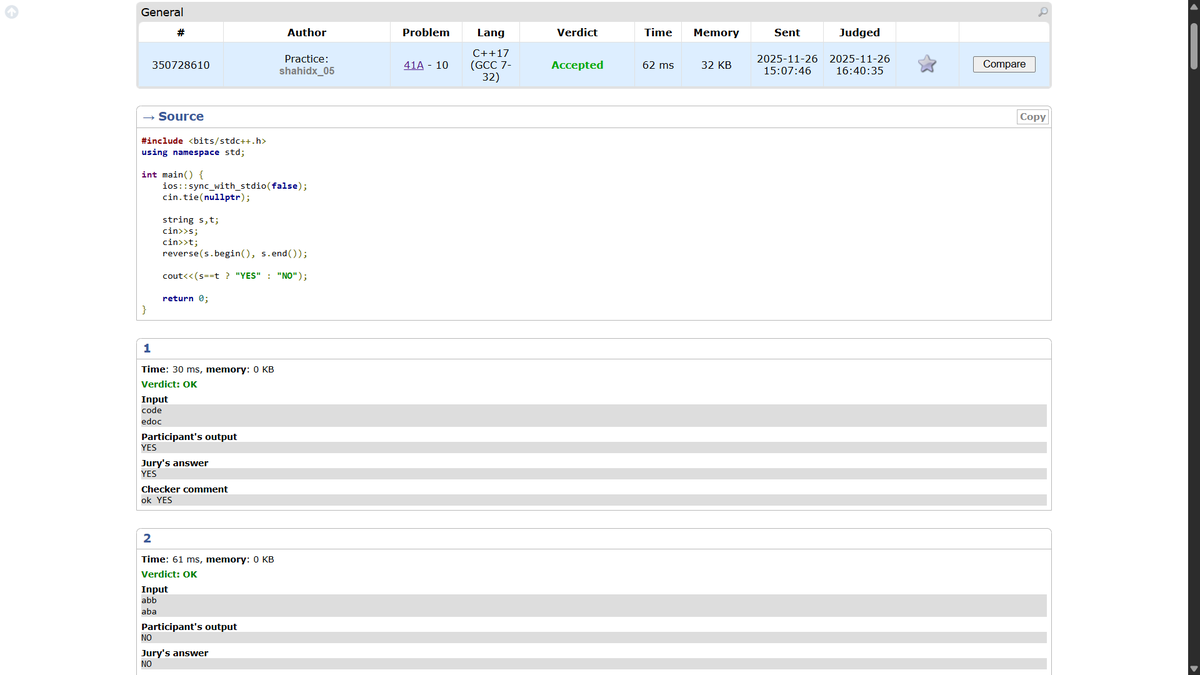Image resolution: width=1200 pixels, height=675 pixels.
Task: Click the cout YES/NO line
Action: tap(235, 276)
